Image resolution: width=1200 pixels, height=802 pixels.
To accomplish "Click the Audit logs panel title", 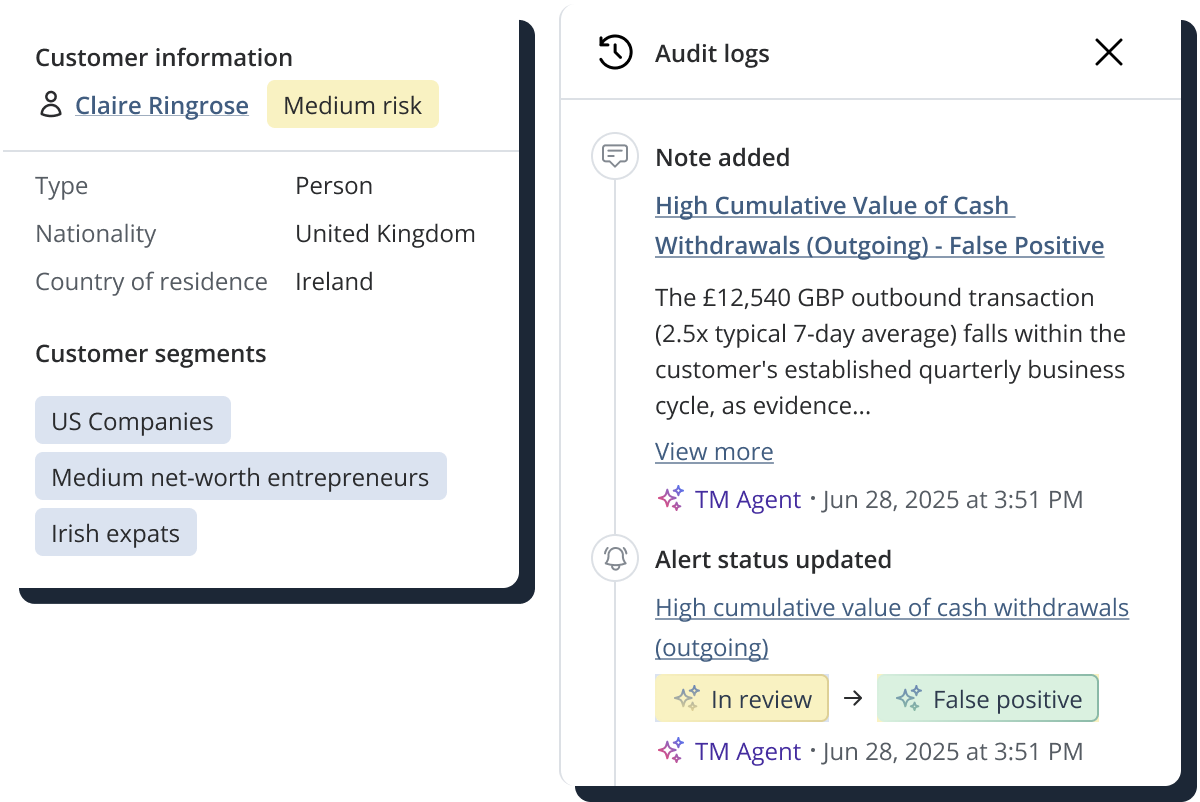I will 712,53.
